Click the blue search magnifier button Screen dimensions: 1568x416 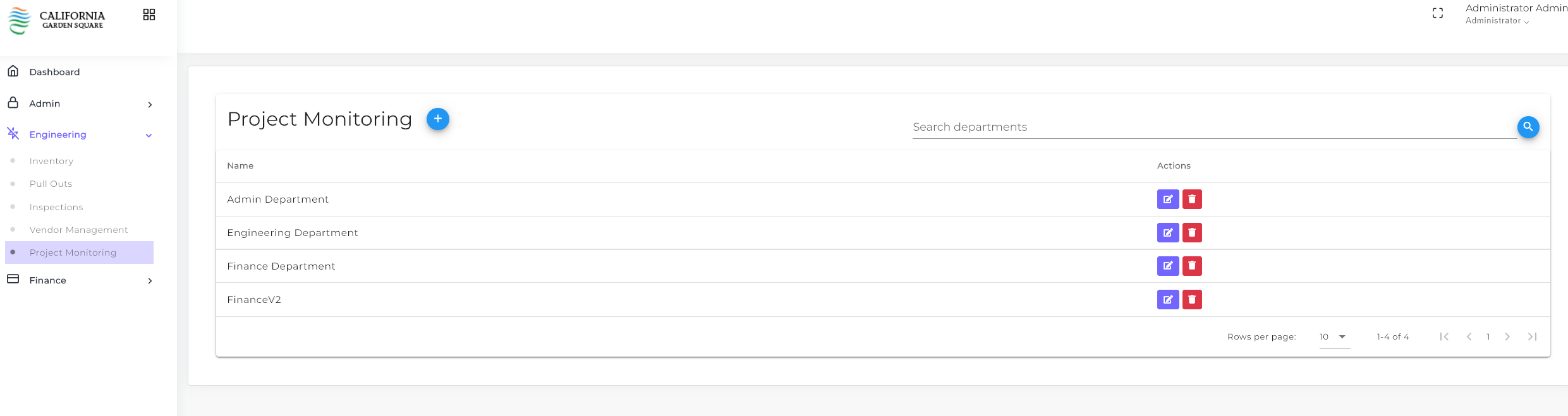coord(1528,127)
